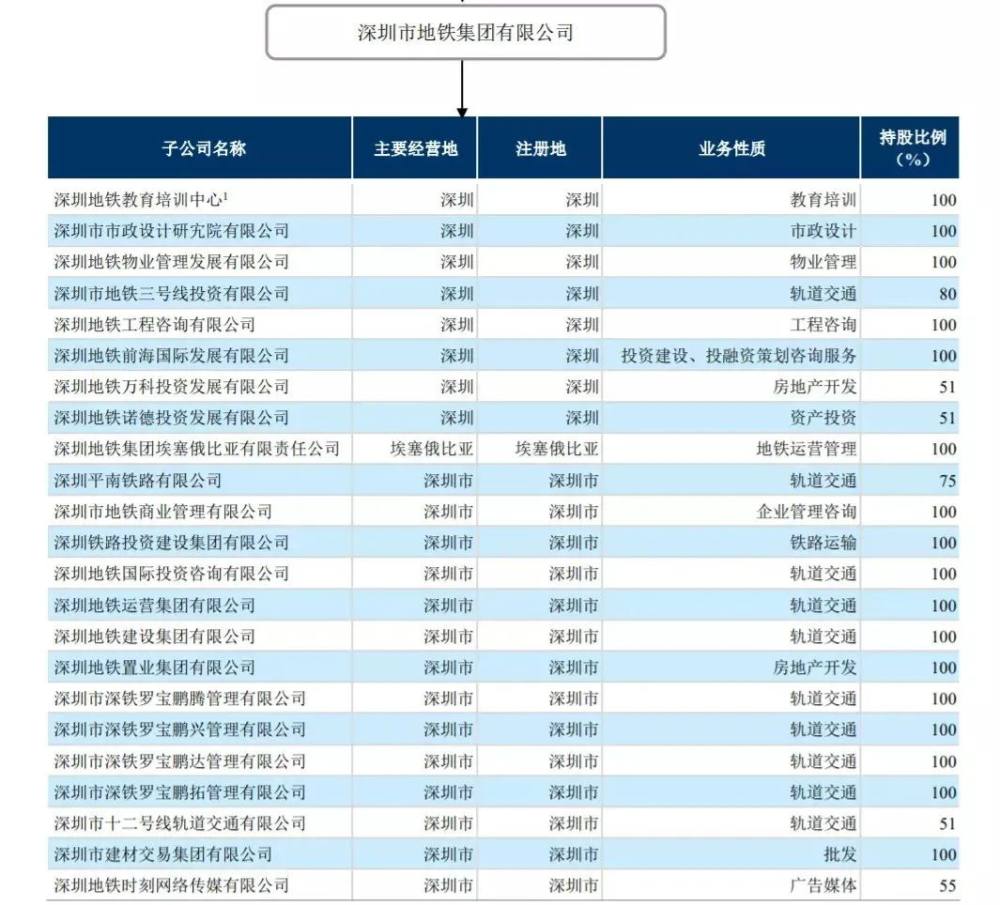Select 深圳市地铁商业管理有限公司 company name
This screenshot has height=905, width=1000.
[x=163, y=511]
